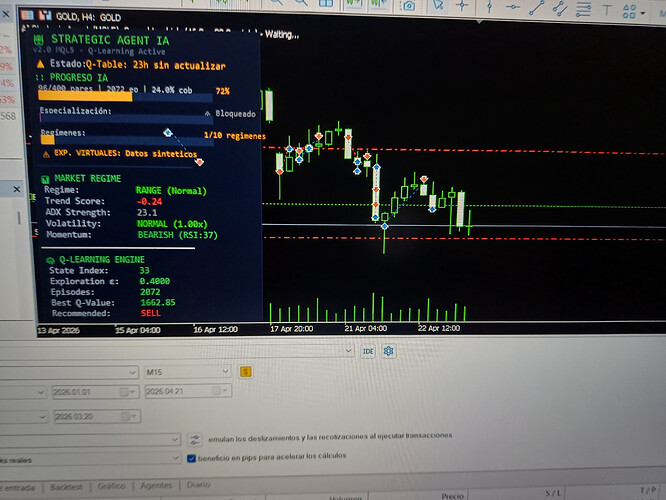666x500 pixels.
Task: Toggle 'beneficio en pips' checkbox
Action: [x=192, y=458]
